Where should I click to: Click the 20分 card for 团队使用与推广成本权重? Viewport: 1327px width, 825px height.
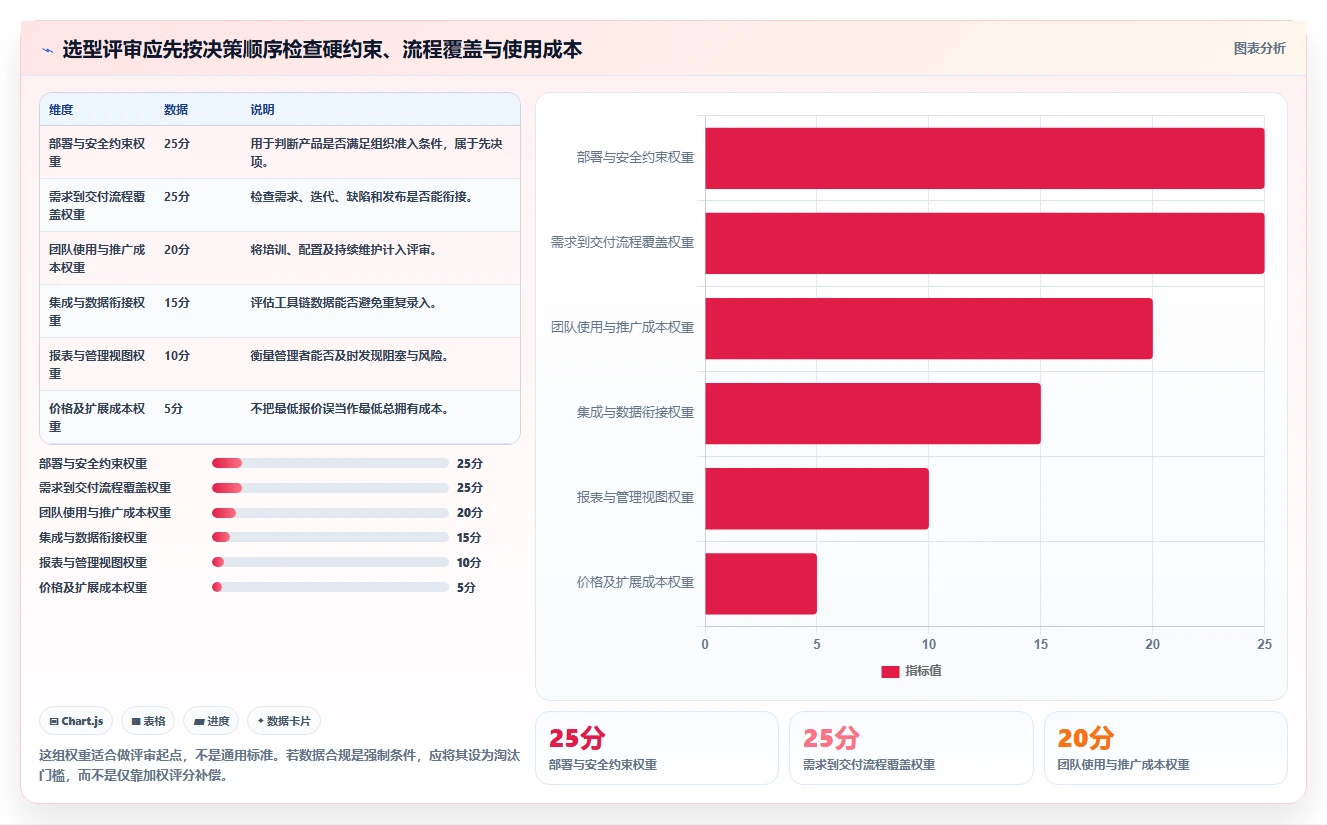[1165, 748]
